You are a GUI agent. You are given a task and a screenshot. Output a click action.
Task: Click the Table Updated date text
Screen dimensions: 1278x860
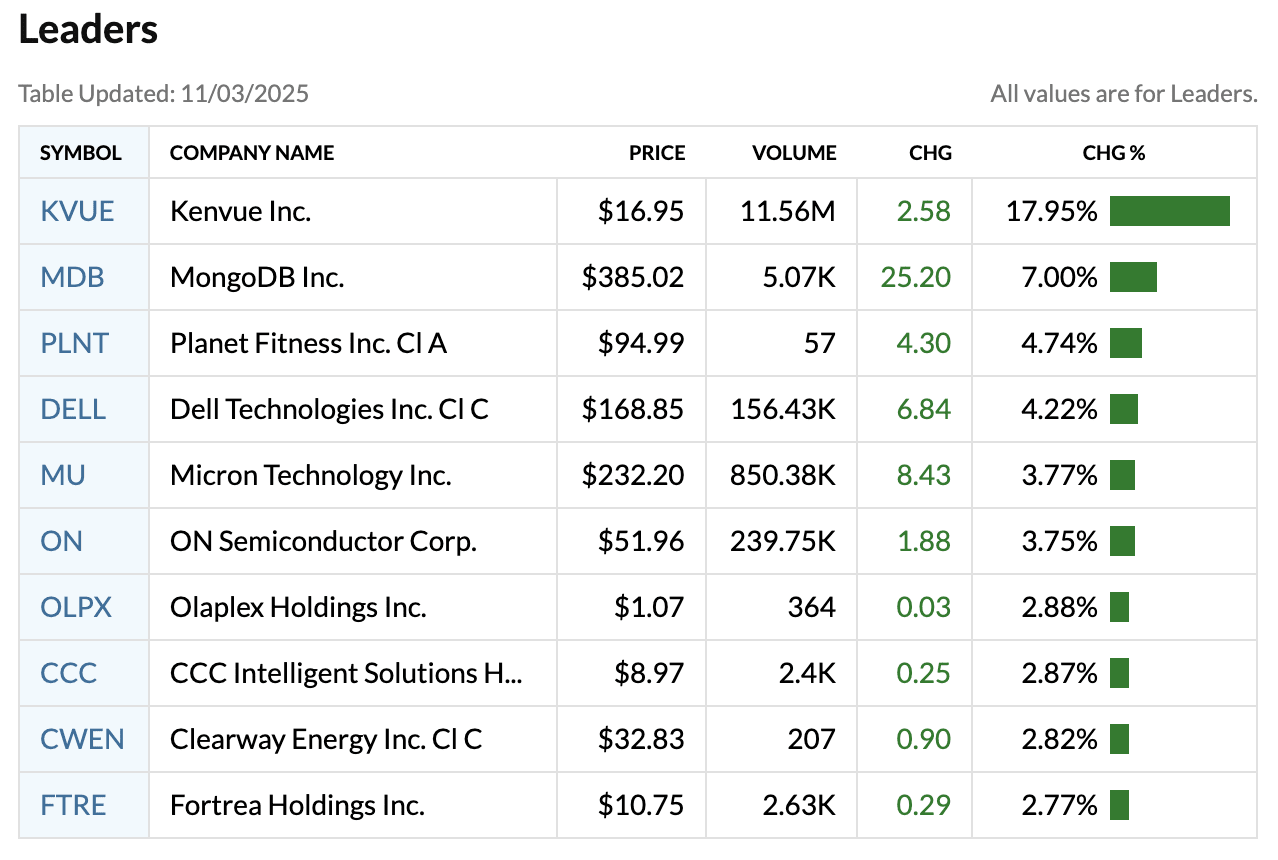[x=163, y=93]
